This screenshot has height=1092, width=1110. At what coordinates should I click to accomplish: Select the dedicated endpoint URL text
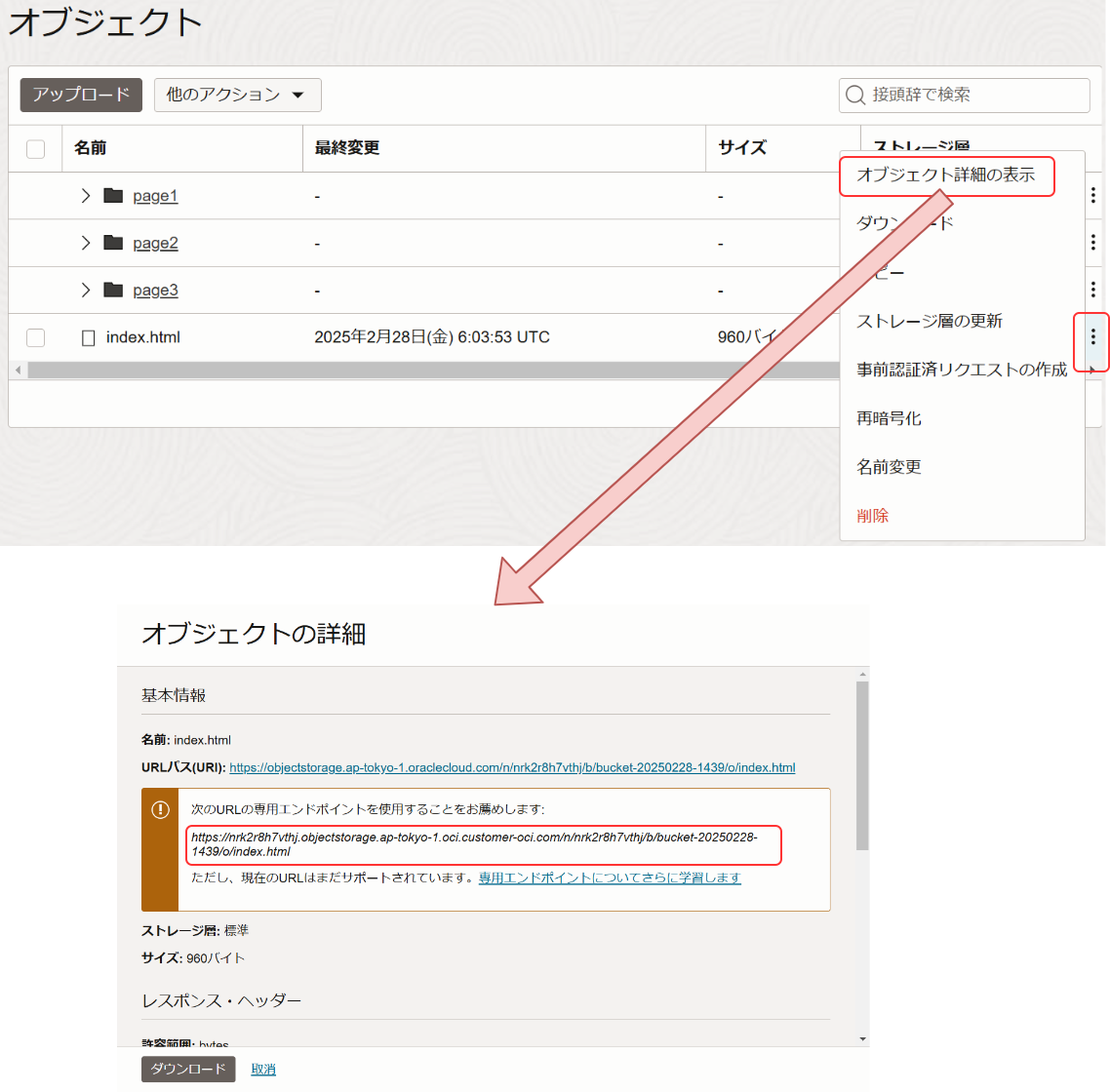(474, 844)
